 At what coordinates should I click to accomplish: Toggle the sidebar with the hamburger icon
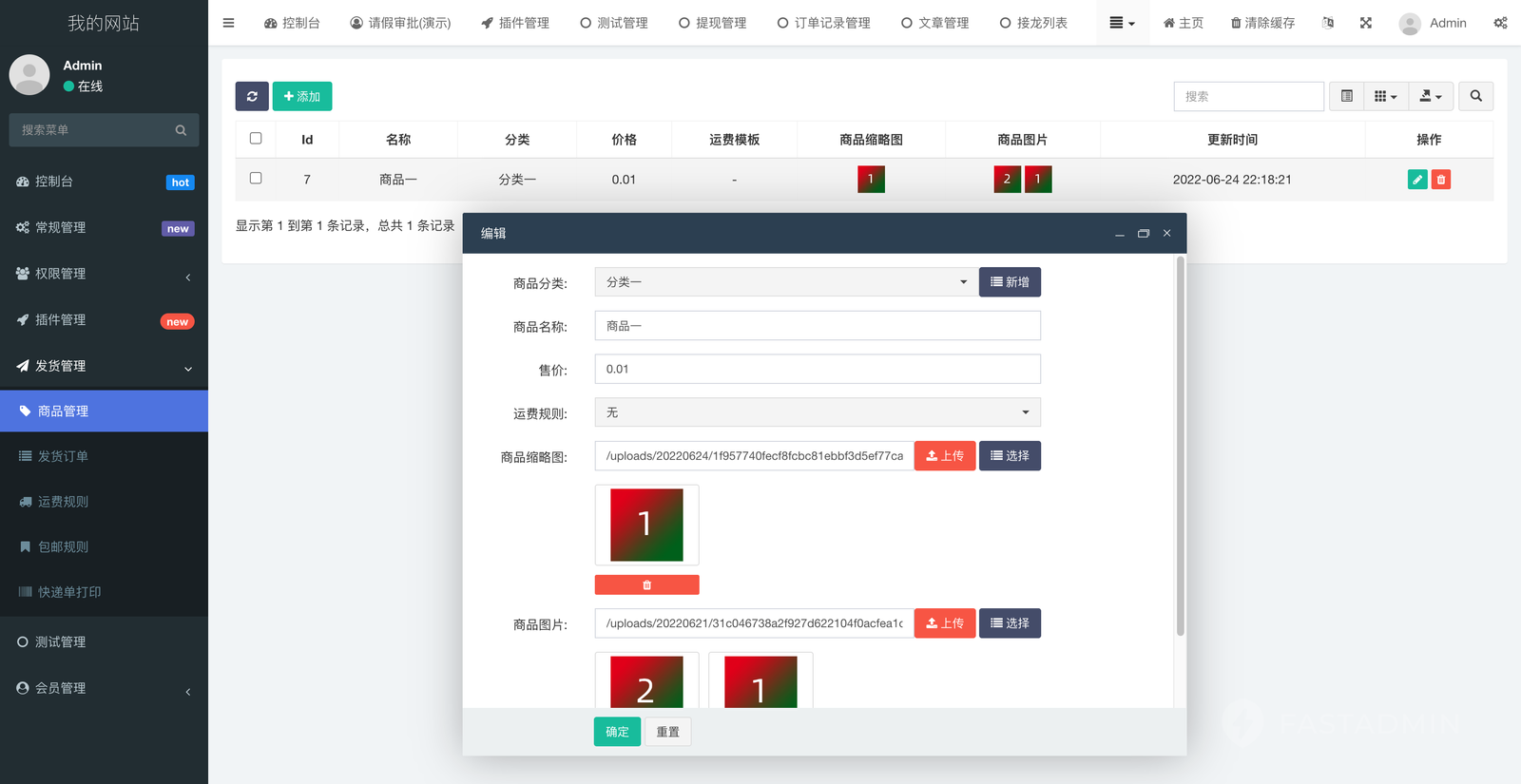tap(228, 23)
